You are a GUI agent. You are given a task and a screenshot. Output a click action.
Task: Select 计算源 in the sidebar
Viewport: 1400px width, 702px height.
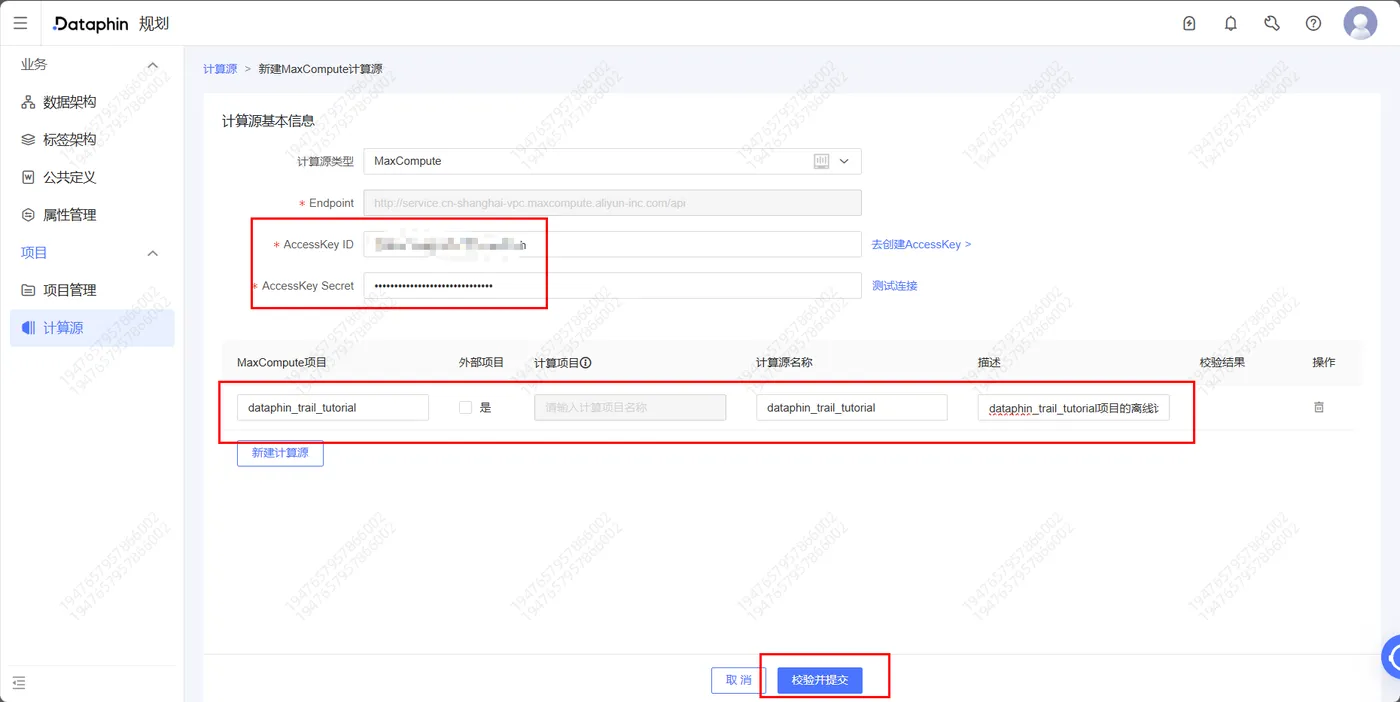[x=92, y=328]
